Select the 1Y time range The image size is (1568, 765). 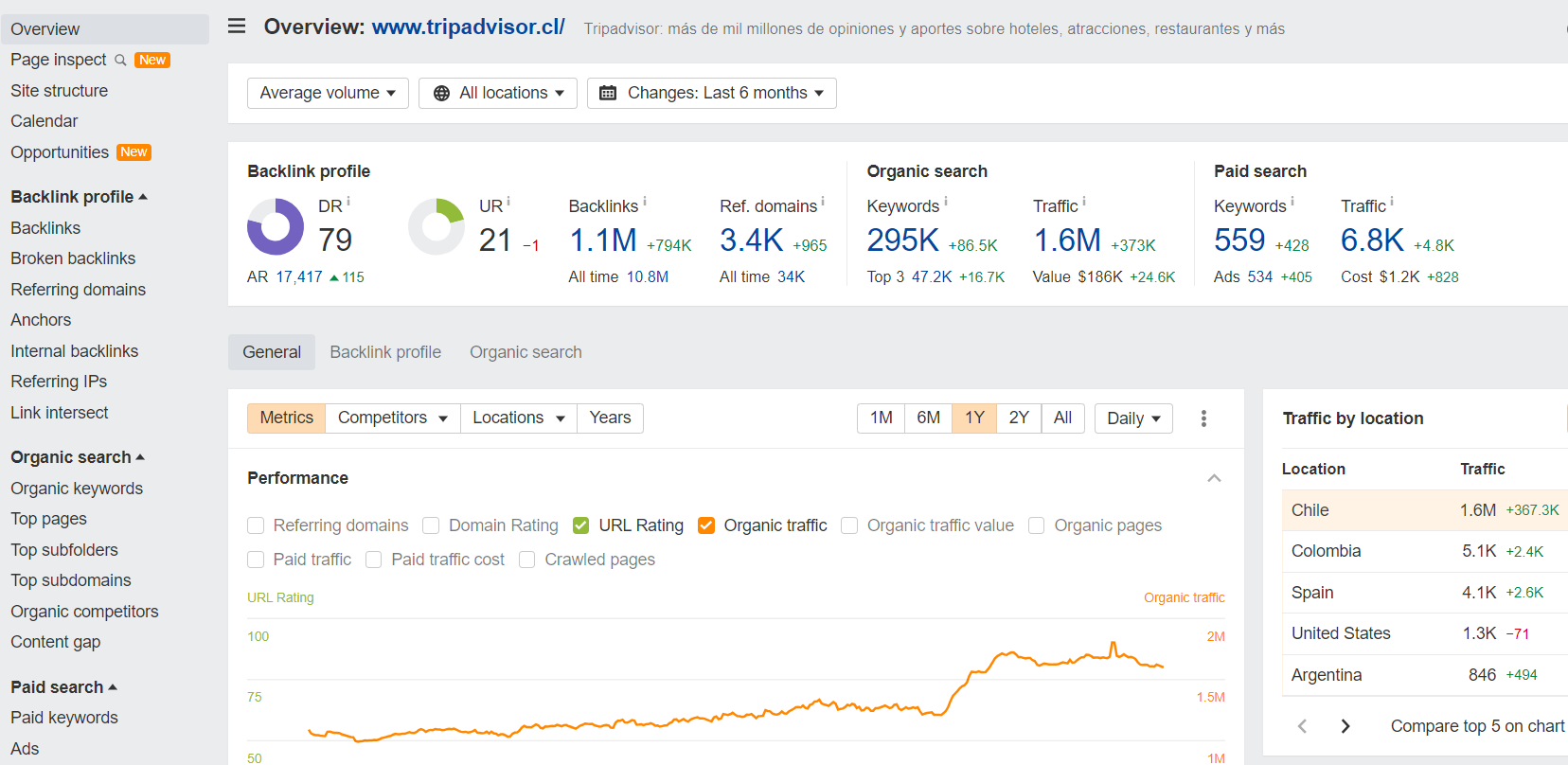(974, 418)
